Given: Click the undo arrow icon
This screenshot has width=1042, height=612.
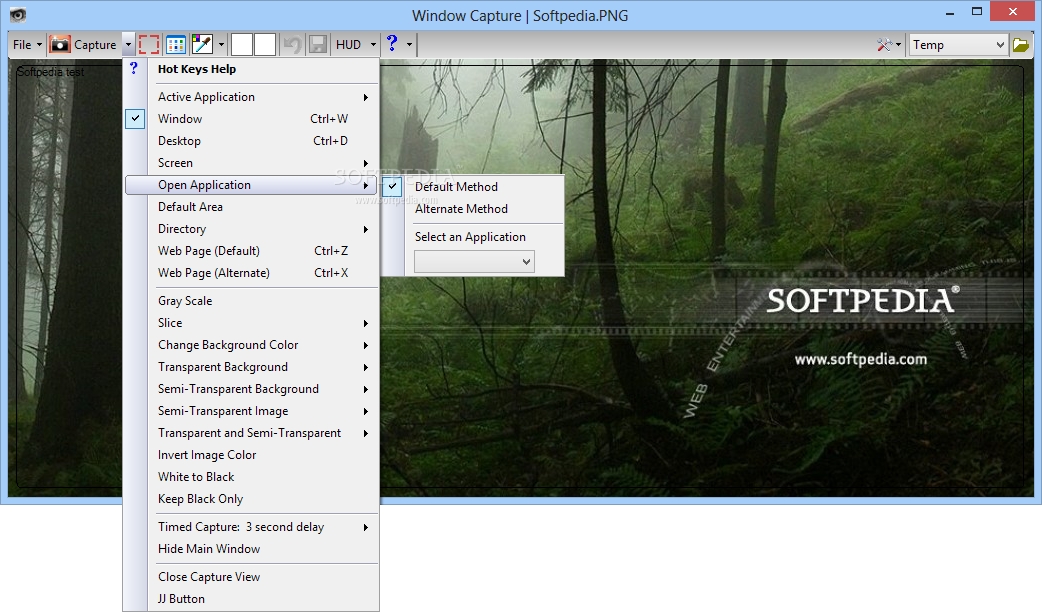Looking at the screenshot, I should (x=292, y=45).
